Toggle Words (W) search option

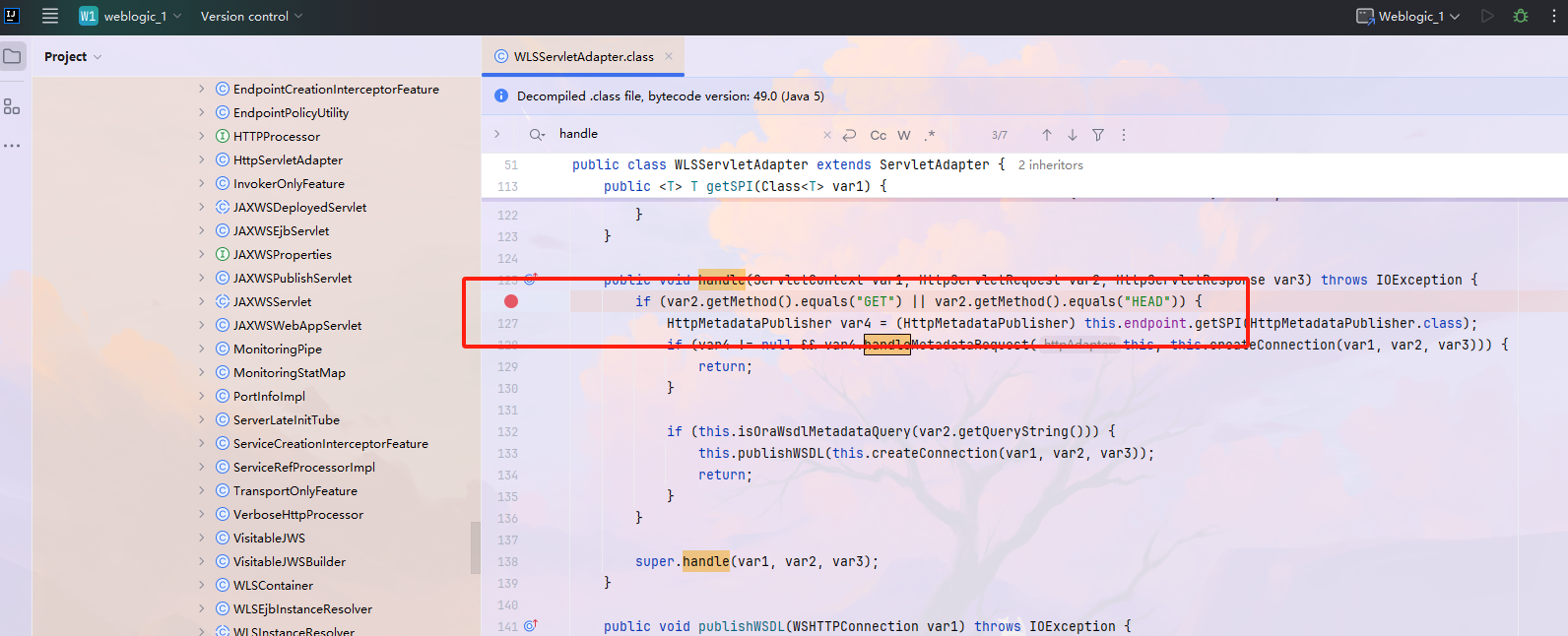tap(904, 135)
